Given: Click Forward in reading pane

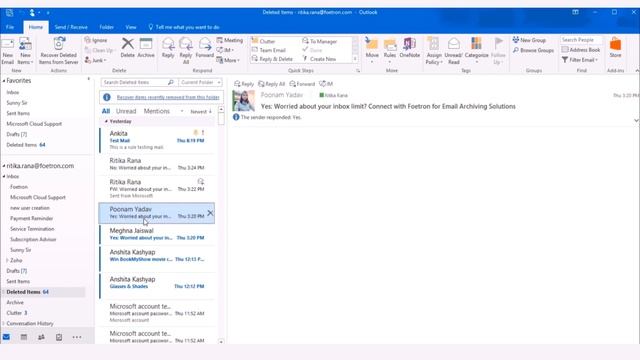Looking at the screenshot, I should coord(302,84).
